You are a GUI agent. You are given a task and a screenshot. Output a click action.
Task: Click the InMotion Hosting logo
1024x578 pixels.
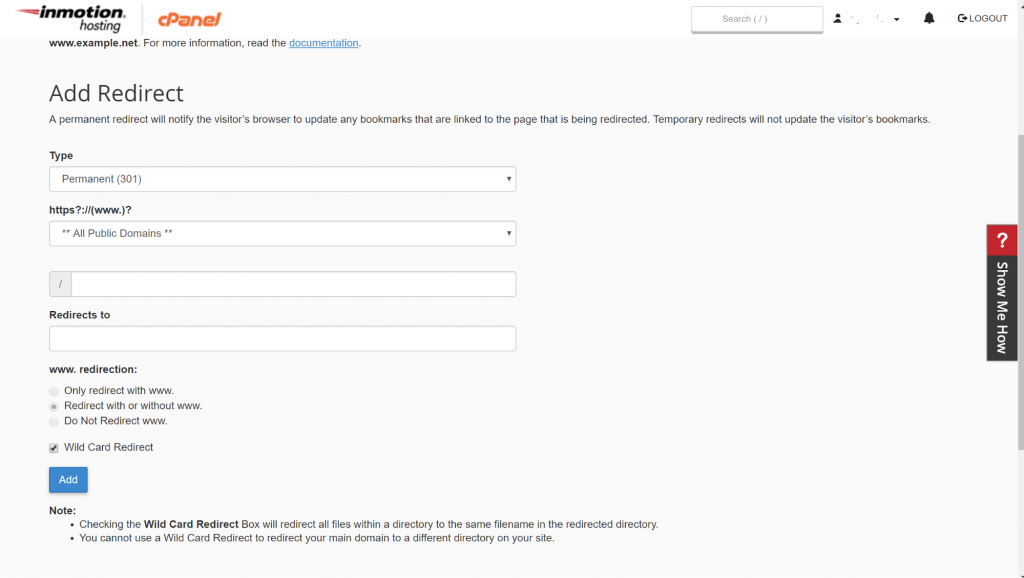(x=70, y=18)
